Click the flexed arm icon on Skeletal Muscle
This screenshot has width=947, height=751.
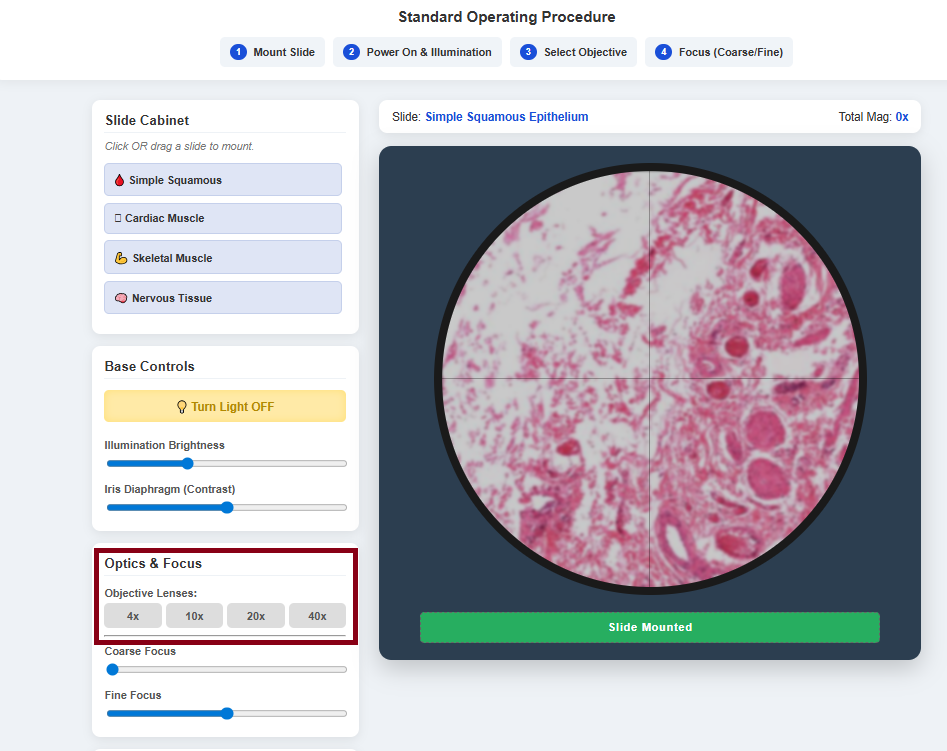[121, 258]
